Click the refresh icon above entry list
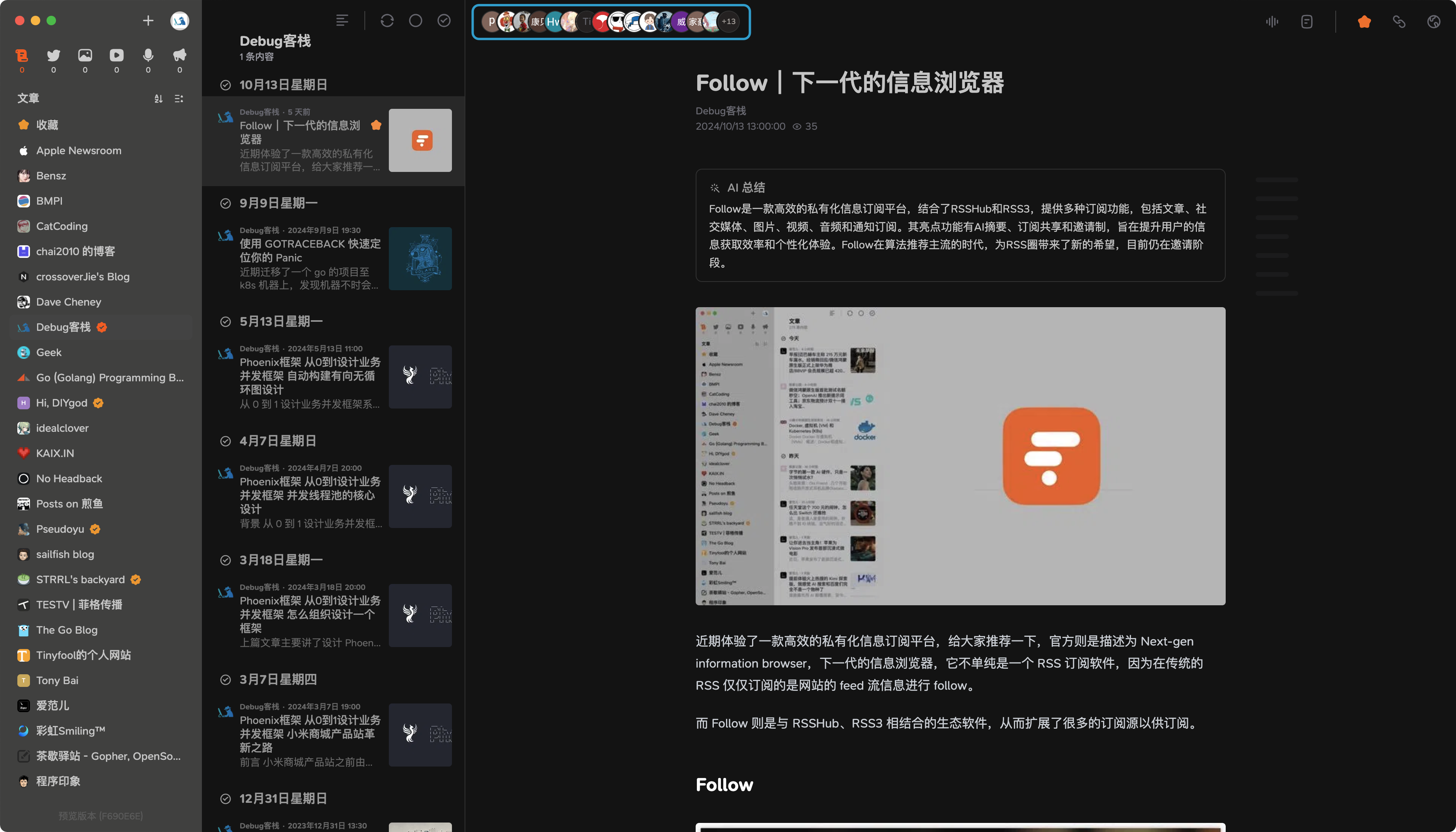This screenshot has width=1456, height=832. [387, 21]
